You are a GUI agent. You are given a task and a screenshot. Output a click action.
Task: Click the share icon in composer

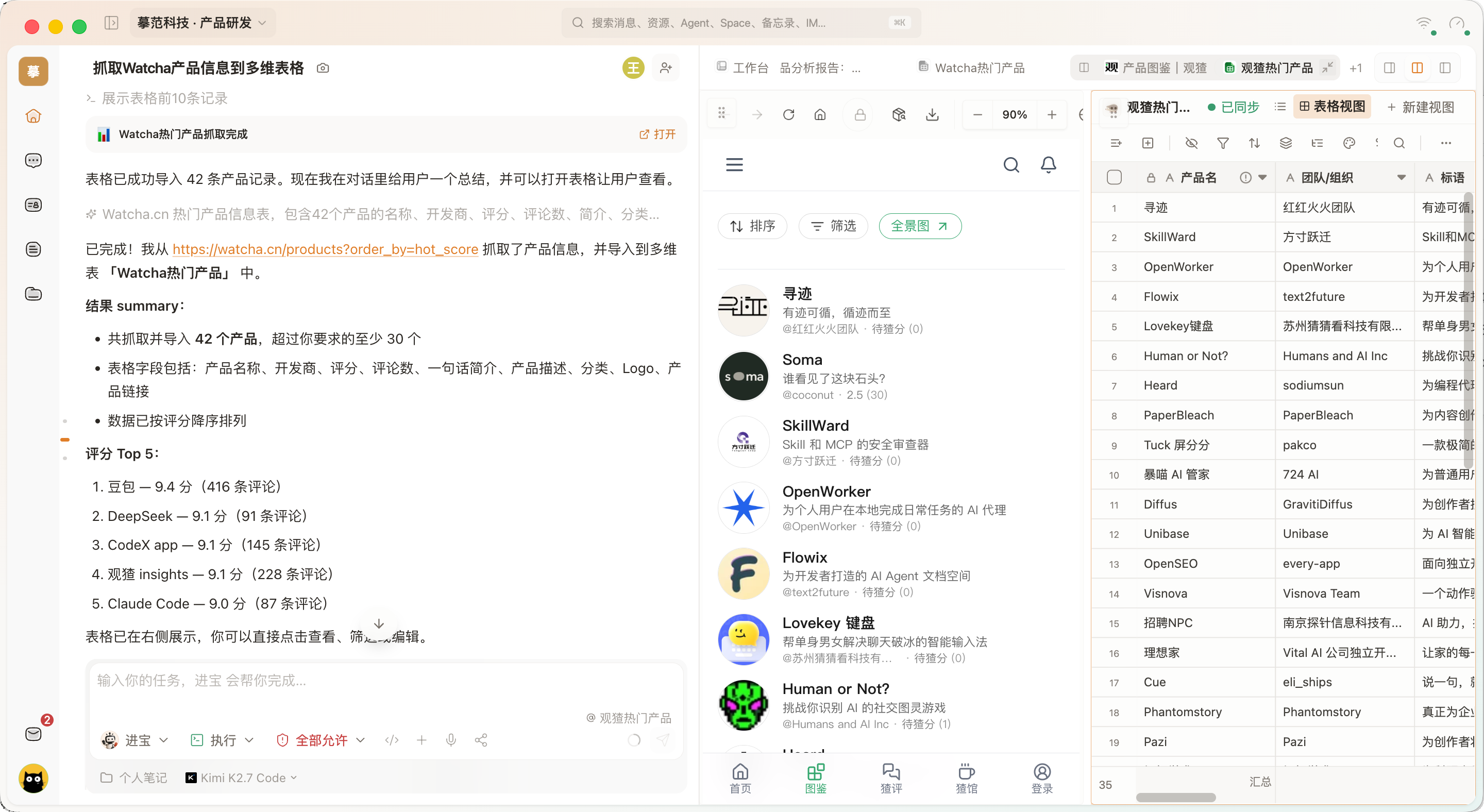click(481, 740)
